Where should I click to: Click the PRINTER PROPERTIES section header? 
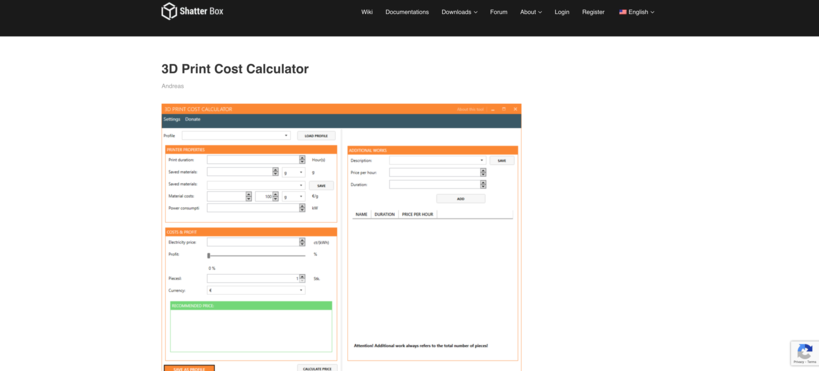pos(251,149)
